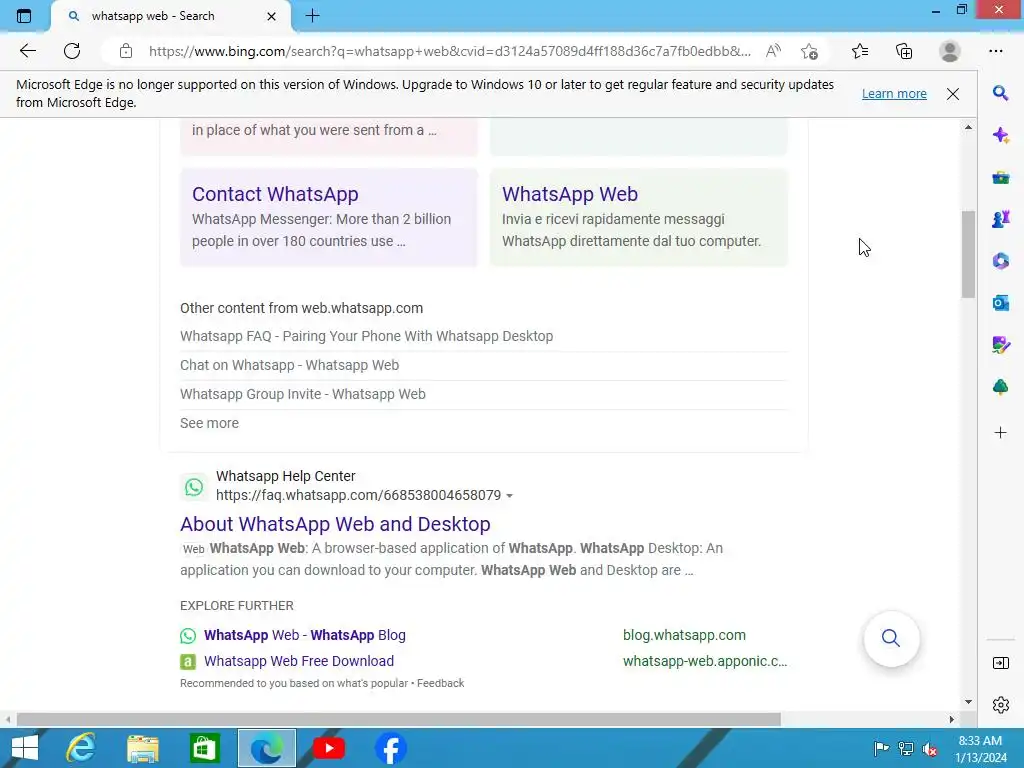Open About WhatsApp Web and Desktop result
Image resolution: width=1024 pixels, height=768 pixels.
point(335,524)
